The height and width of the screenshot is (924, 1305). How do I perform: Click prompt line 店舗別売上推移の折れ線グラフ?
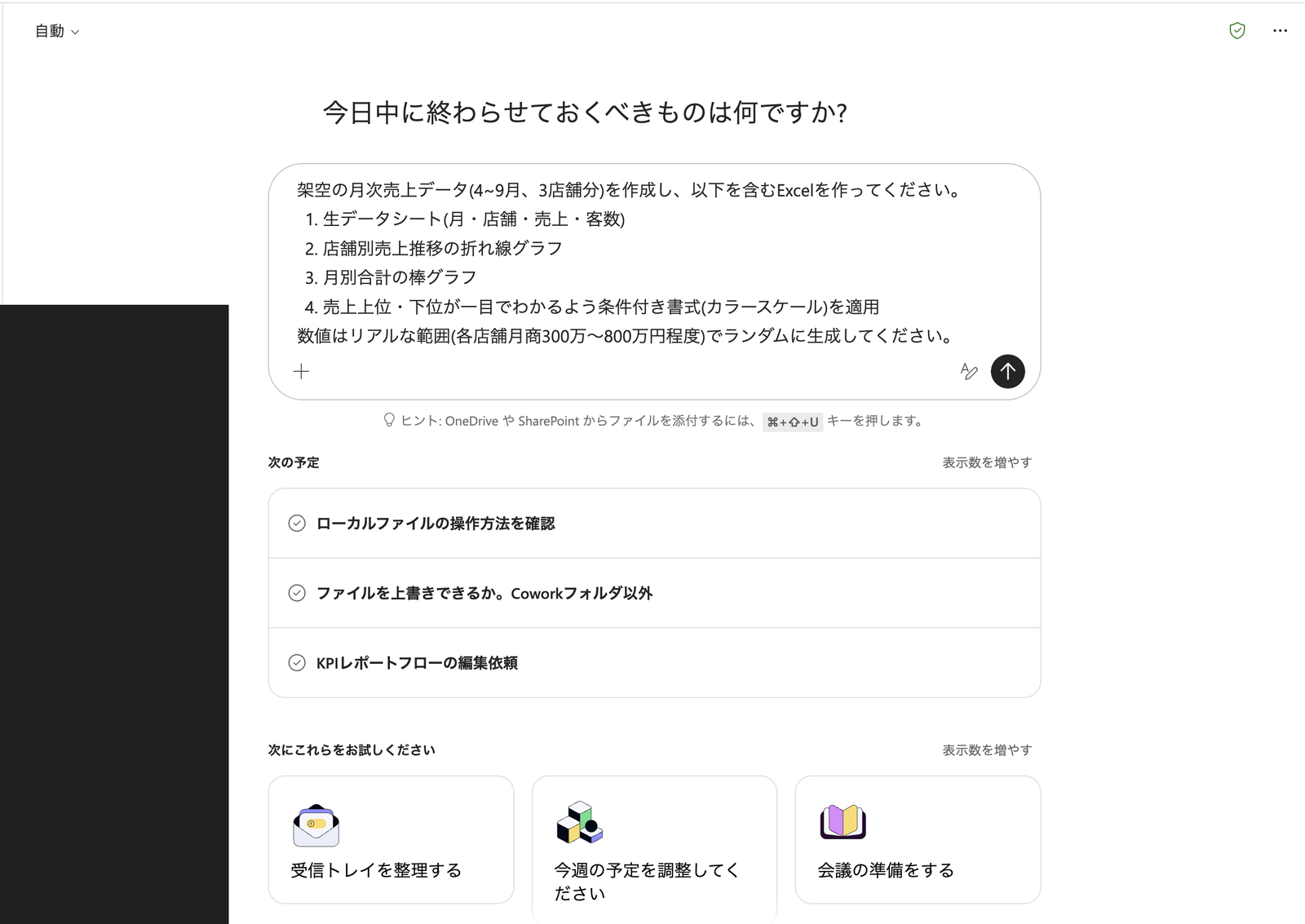click(443, 249)
